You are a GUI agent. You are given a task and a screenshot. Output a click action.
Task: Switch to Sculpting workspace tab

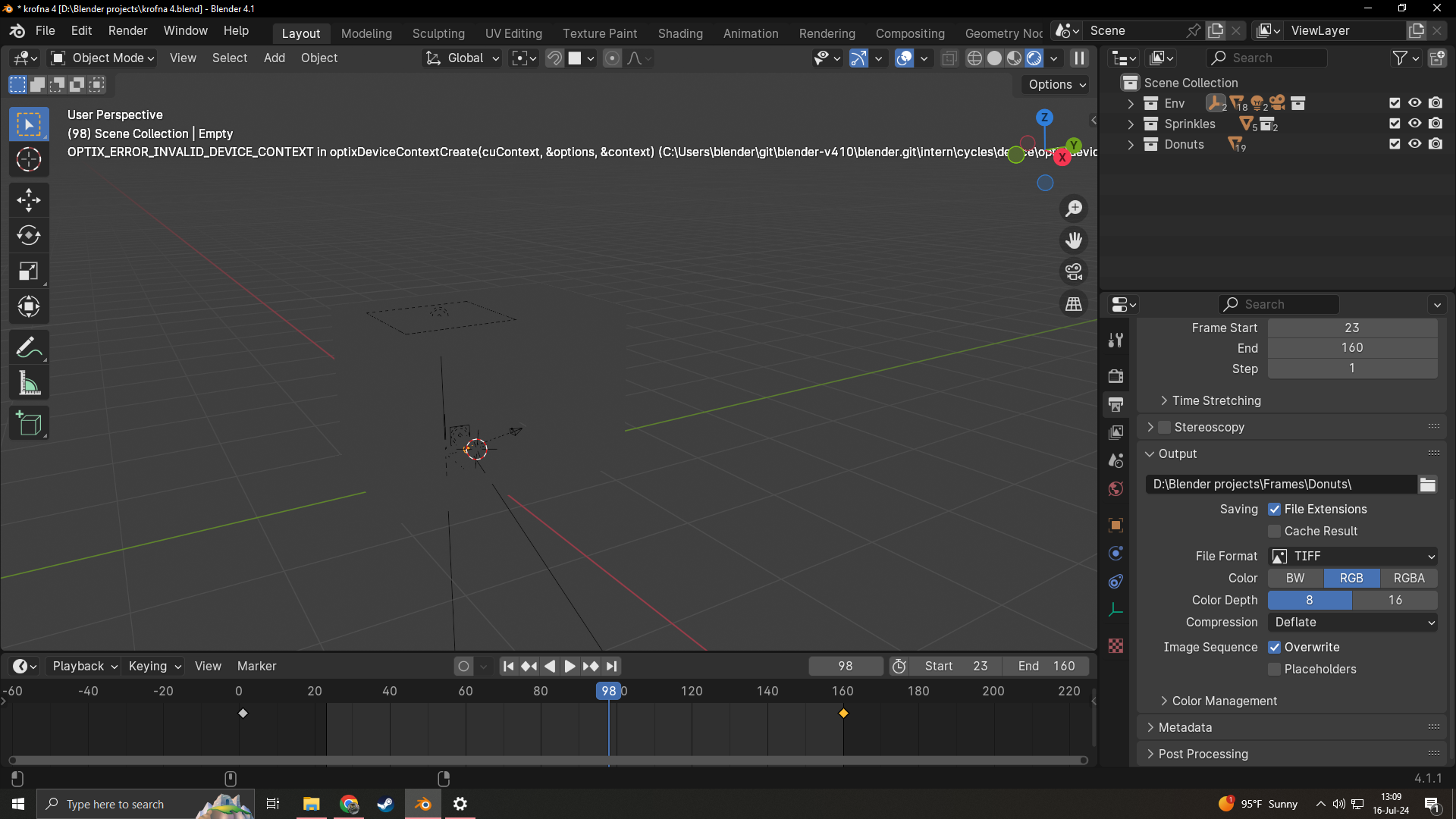tap(438, 33)
